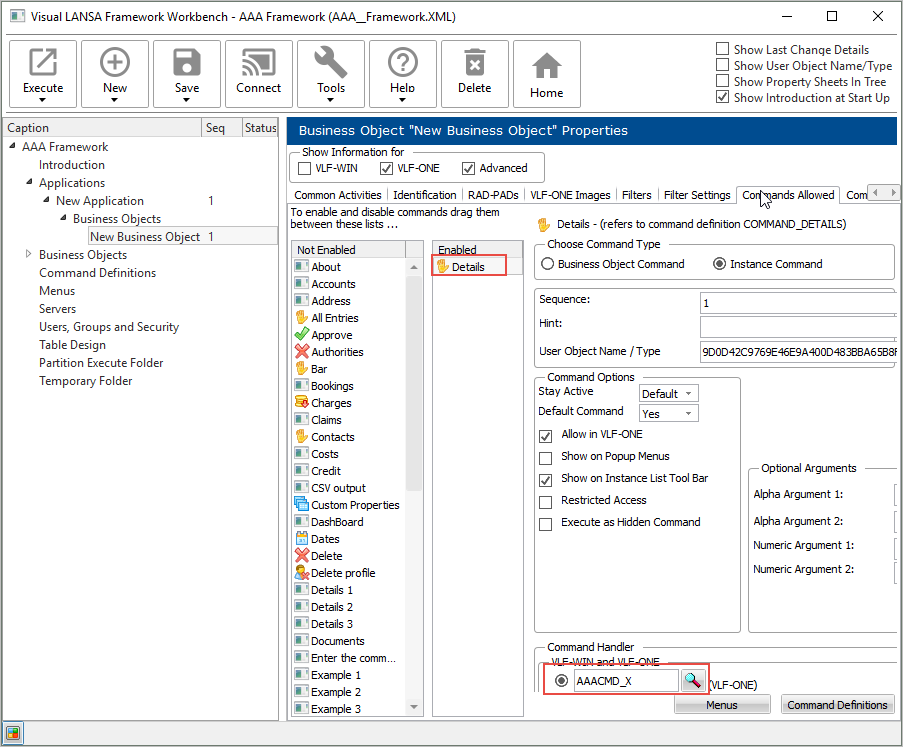The height and width of the screenshot is (747, 903).
Task: Click the Hint input field
Action: click(x=797, y=326)
